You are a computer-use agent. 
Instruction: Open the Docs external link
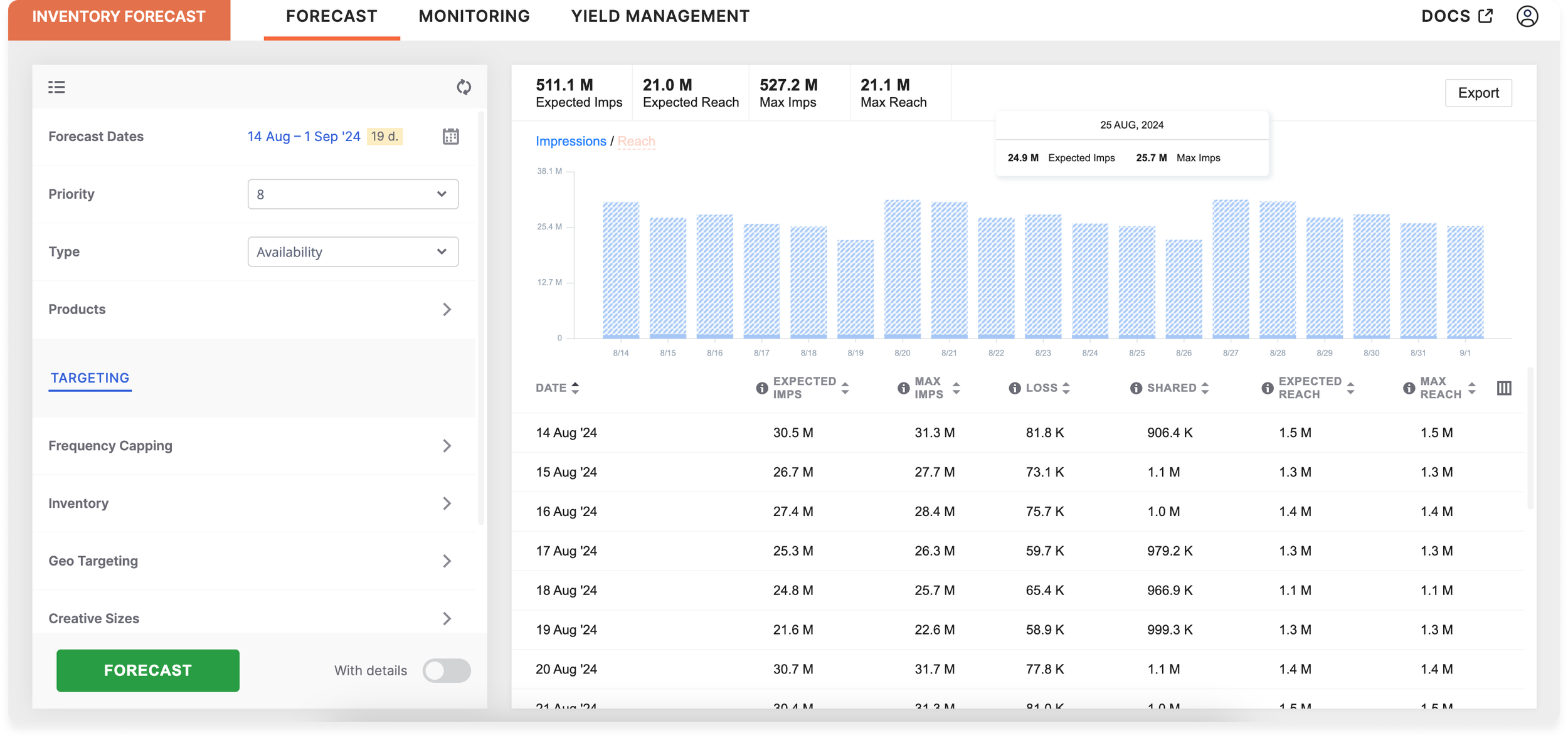tap(1456, 16)
